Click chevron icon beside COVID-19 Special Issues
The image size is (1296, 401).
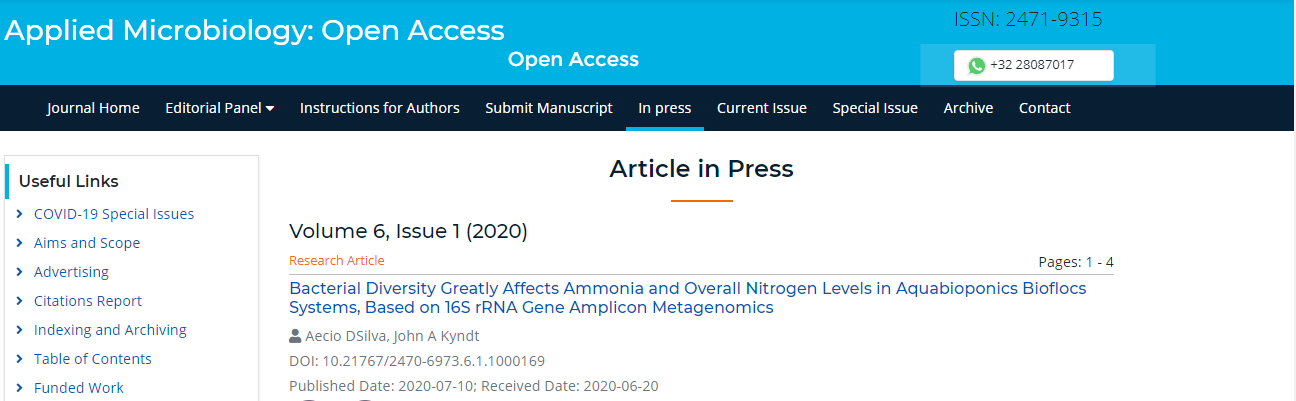point(20,214)
